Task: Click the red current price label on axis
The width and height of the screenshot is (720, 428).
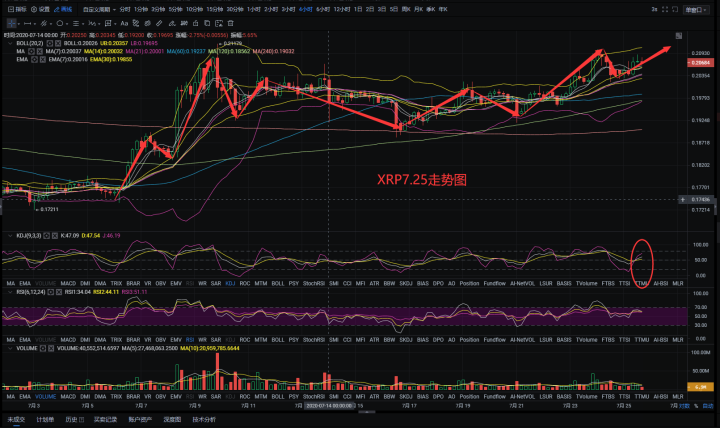Action: tap(700, 62)
